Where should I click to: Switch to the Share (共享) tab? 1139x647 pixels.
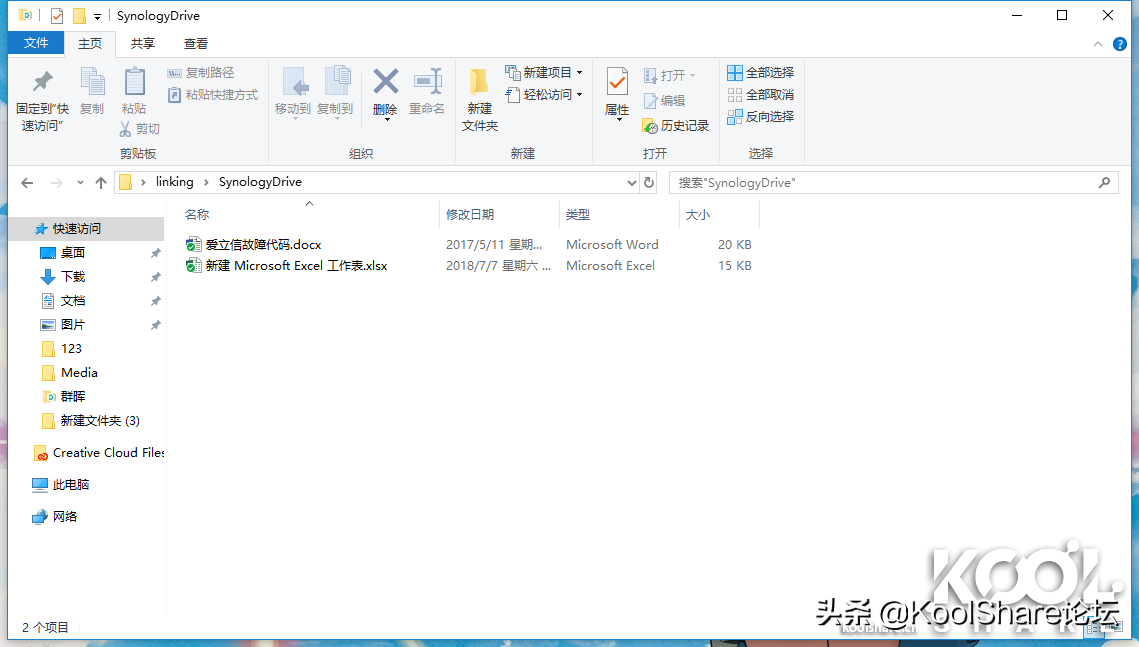coord(143,44)
